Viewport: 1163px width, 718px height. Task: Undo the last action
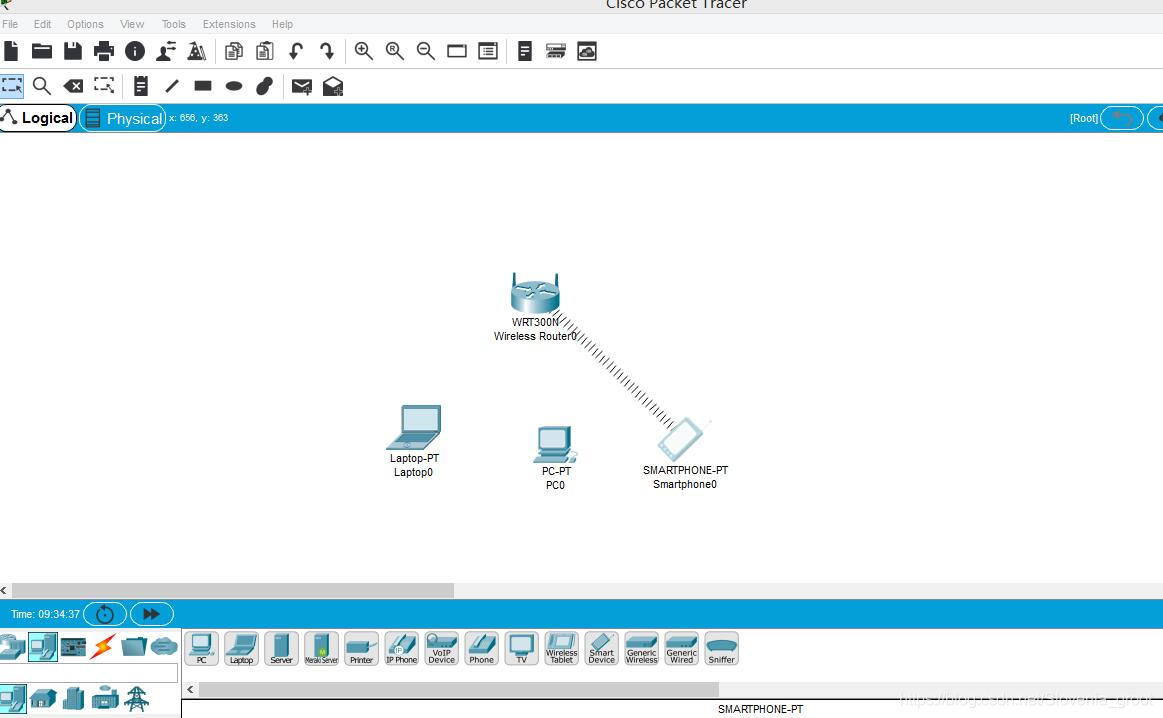coord(296,51)
